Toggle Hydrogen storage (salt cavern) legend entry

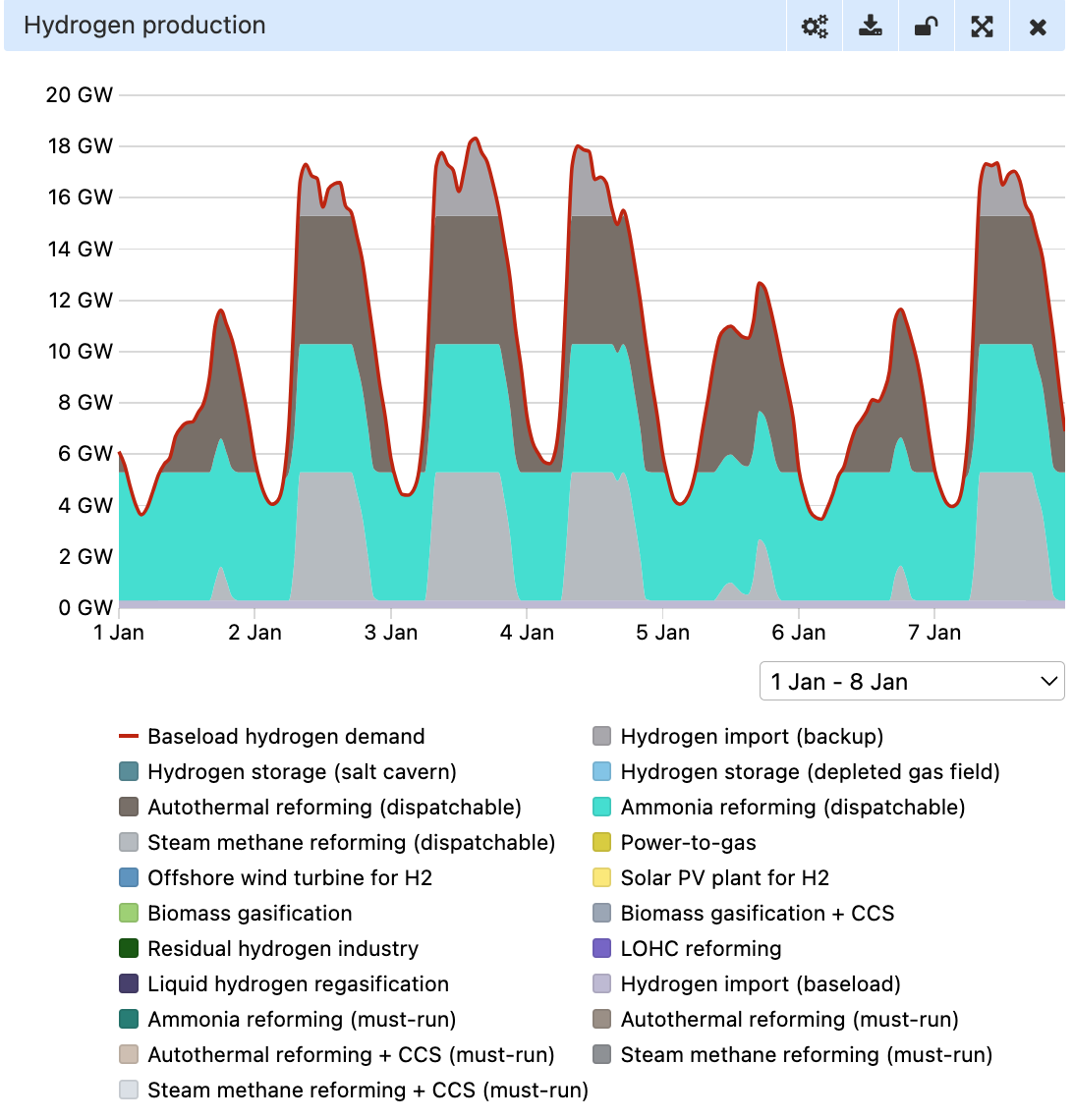[288, 771]
